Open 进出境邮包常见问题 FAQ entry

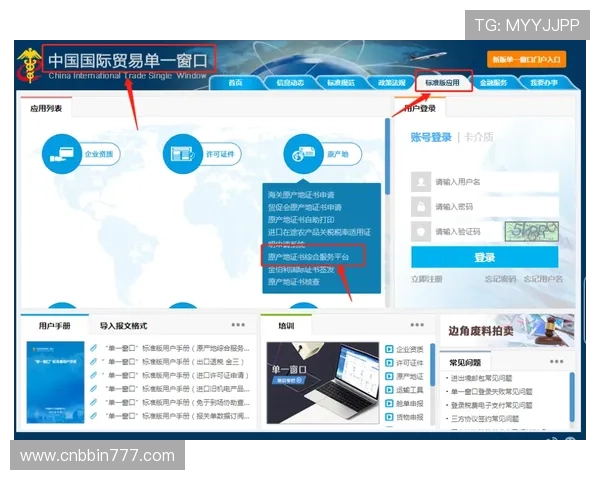(x=481, y=378)
